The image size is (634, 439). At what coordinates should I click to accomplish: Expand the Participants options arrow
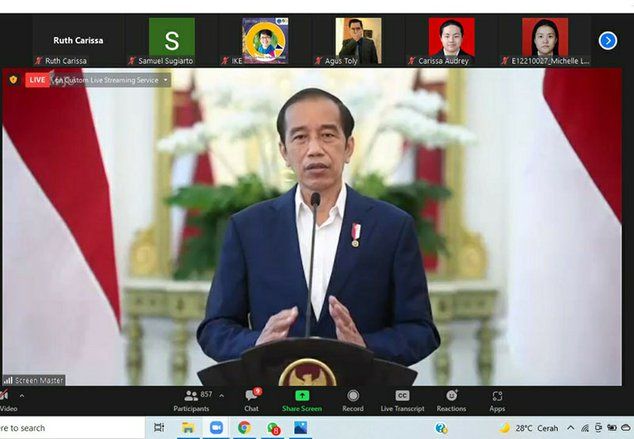pyautogui.click(x=221, y=396)
